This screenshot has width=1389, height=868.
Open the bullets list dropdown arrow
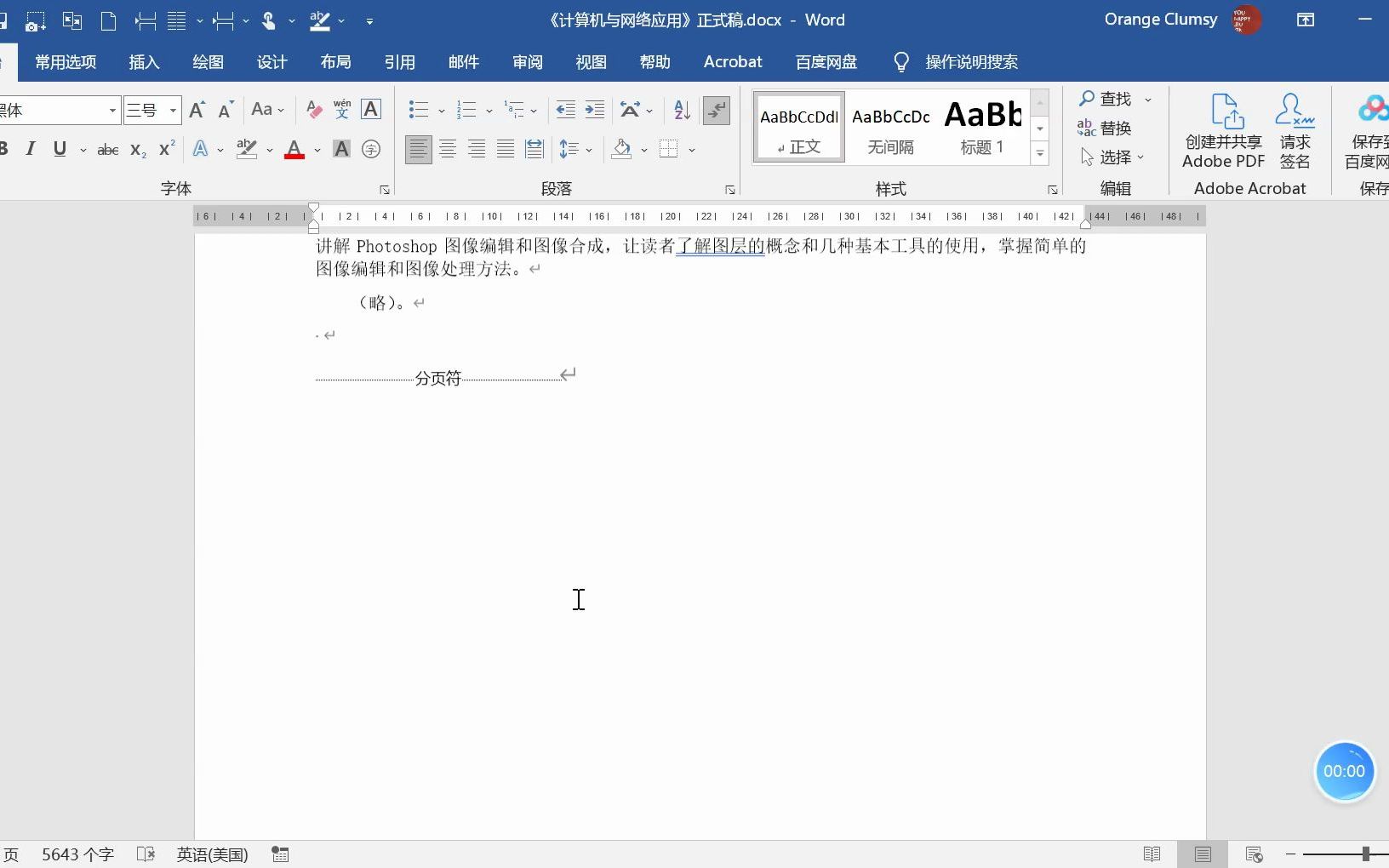(x=440, y=110)
